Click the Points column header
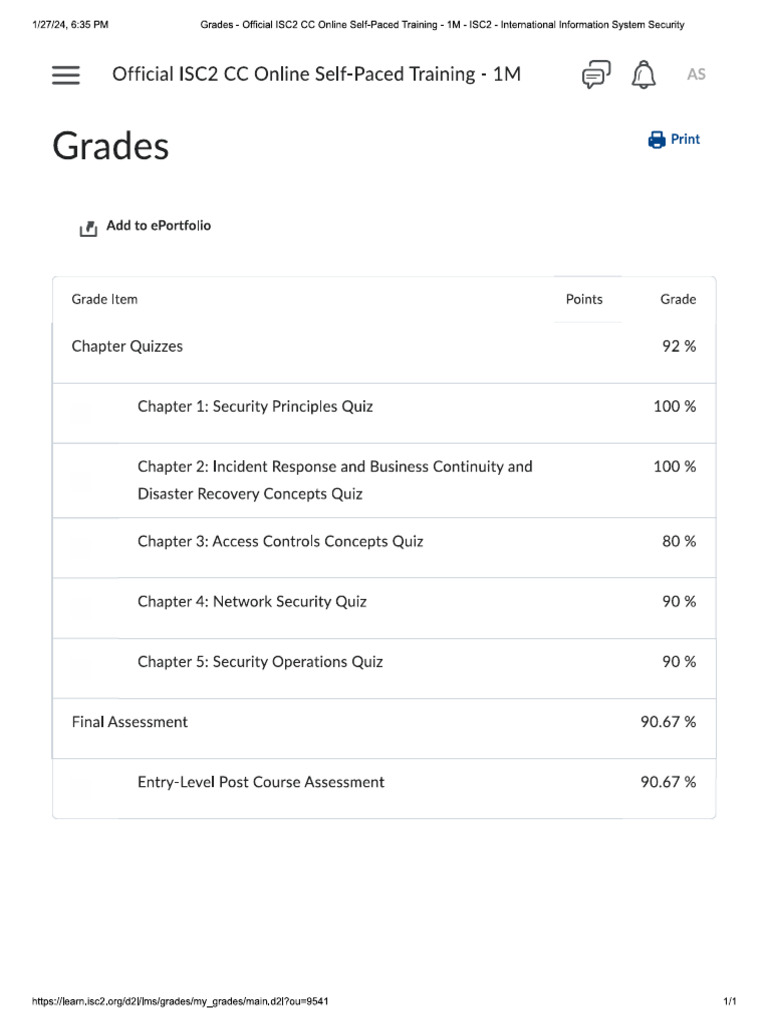This screenshot has width=768, height=1024. pyautogui.click(x=584, y=299)
